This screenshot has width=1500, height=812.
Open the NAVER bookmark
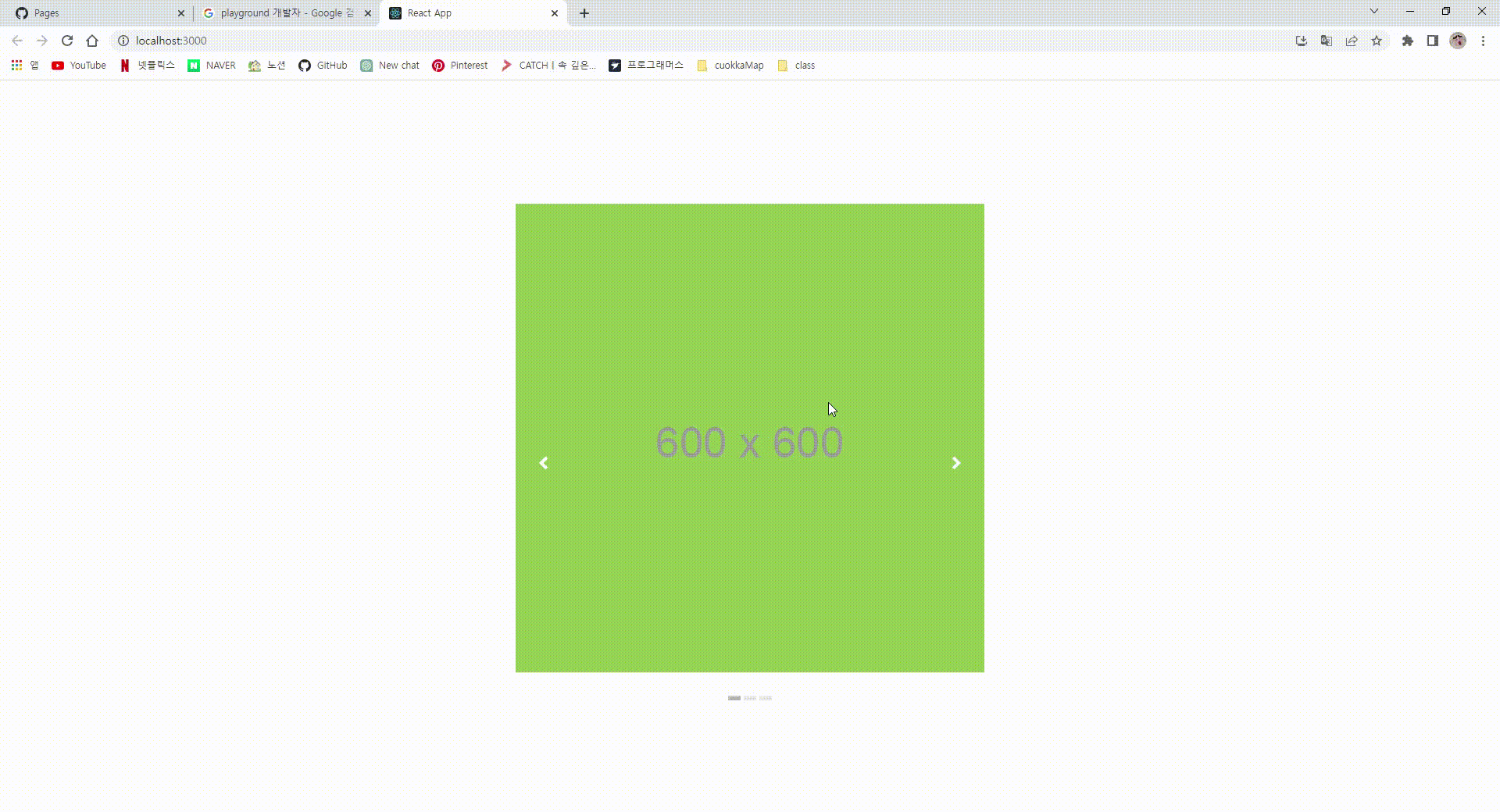[x=210, y=66]
